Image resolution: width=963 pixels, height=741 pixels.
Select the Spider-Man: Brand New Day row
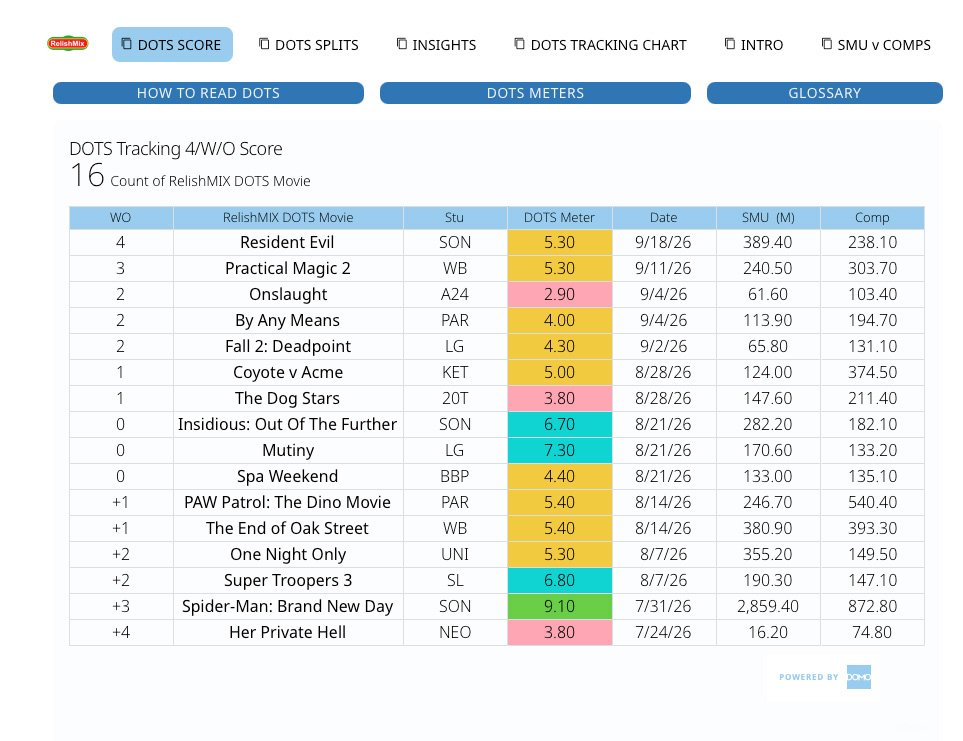(x=496, y=606)
